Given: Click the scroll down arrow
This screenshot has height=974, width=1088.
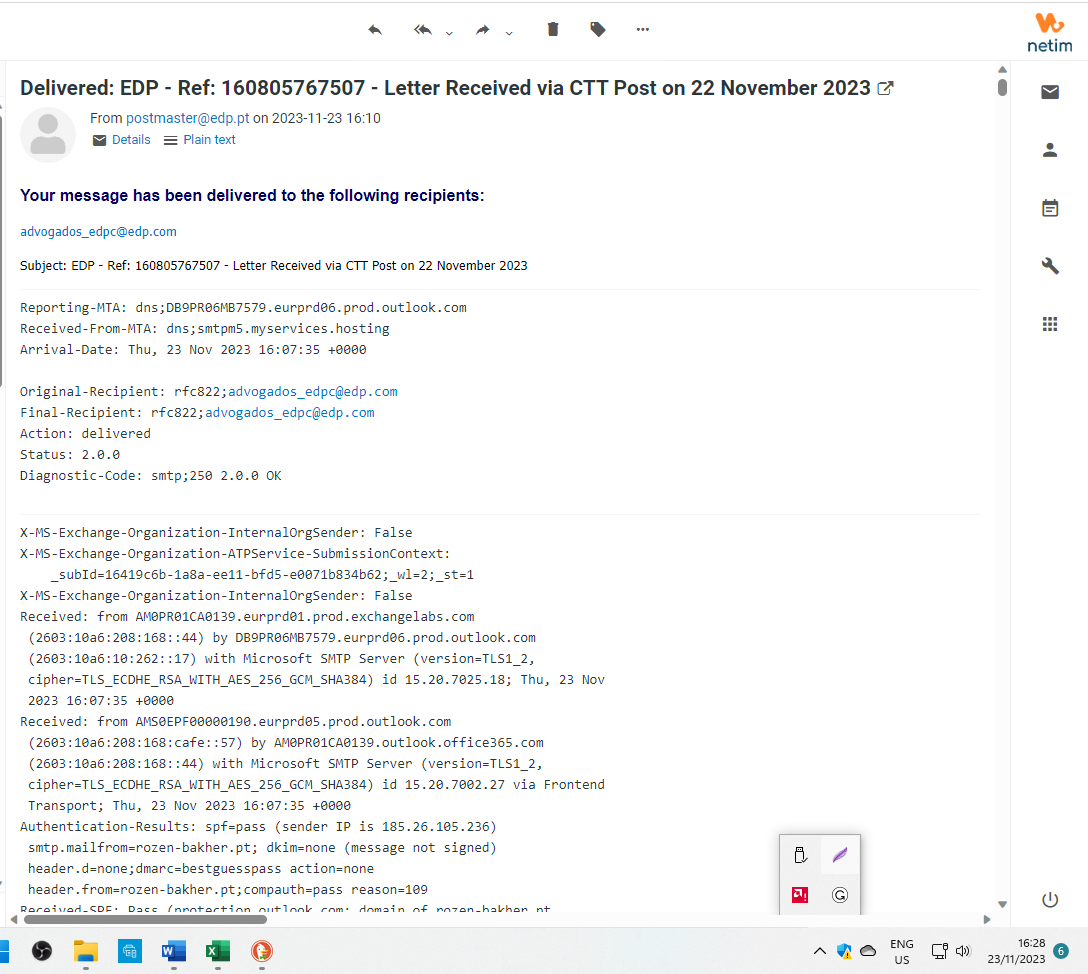Looking at the screenshot, I should (x=1002, y=904).
